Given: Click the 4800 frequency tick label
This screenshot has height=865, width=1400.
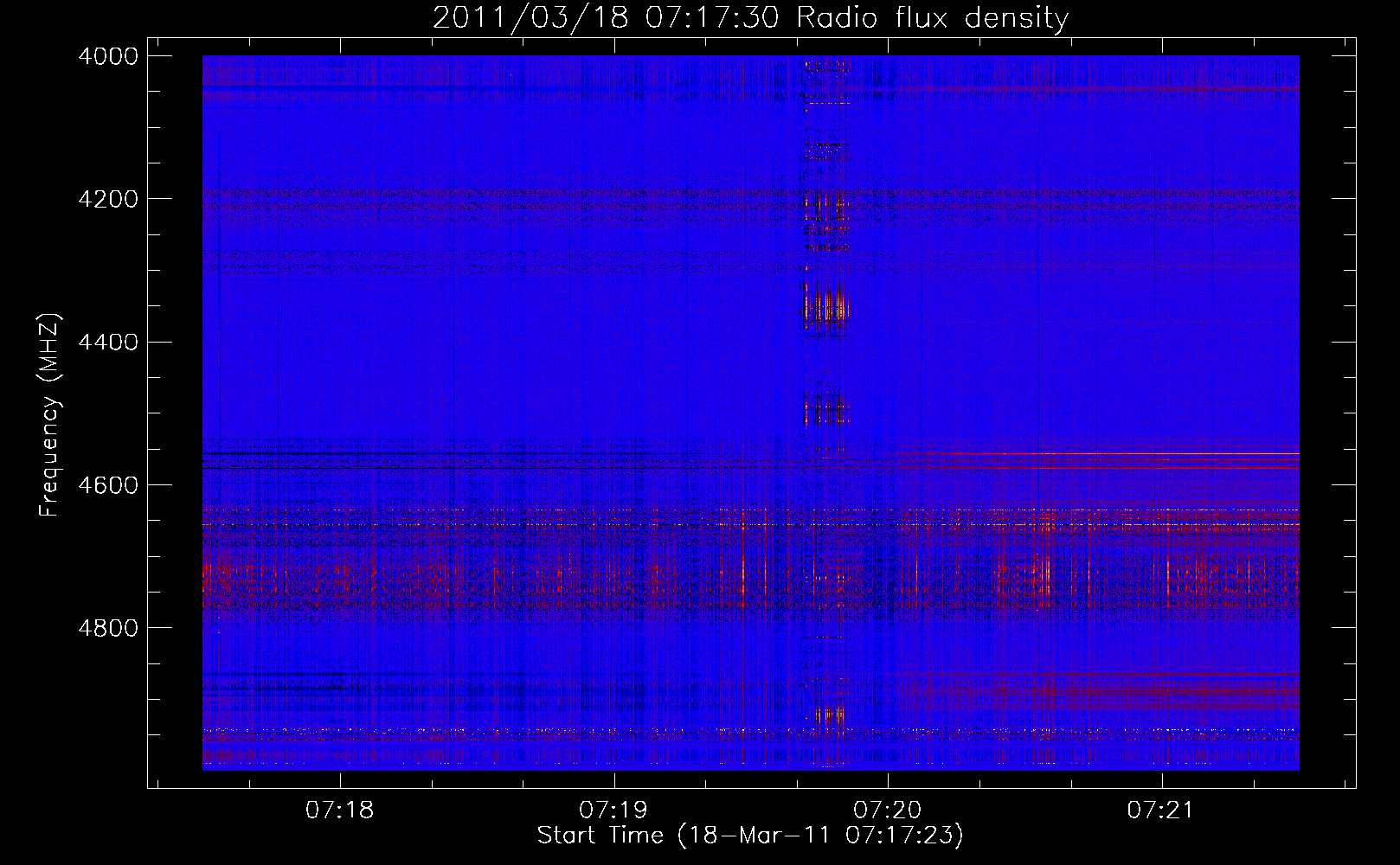Looking at the screenshot, I should click(108, 628).
